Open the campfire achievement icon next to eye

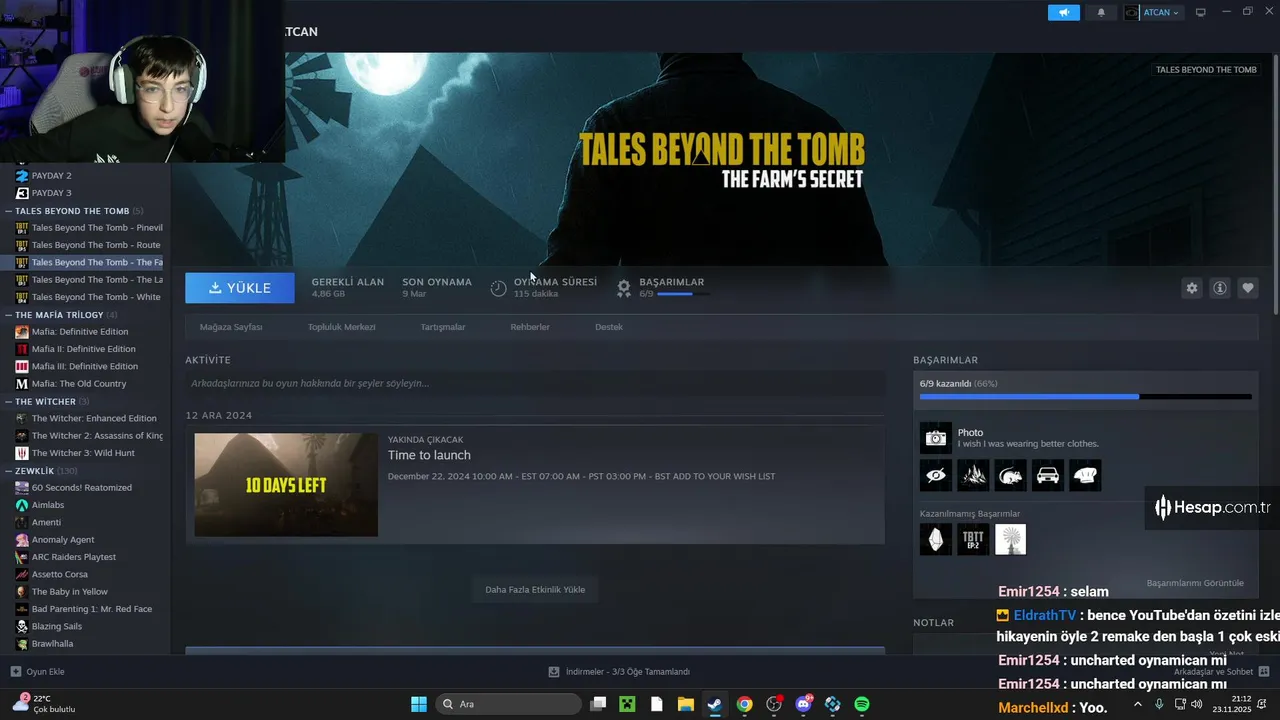tap(973, 475)
